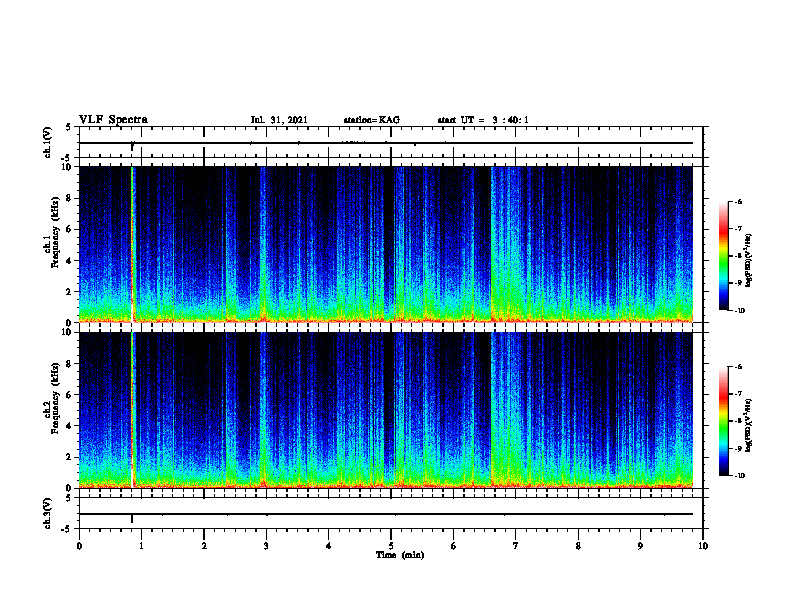
Task: Click the 6 kHz tick label on ch.1 axis
Action: coord(70,229)
